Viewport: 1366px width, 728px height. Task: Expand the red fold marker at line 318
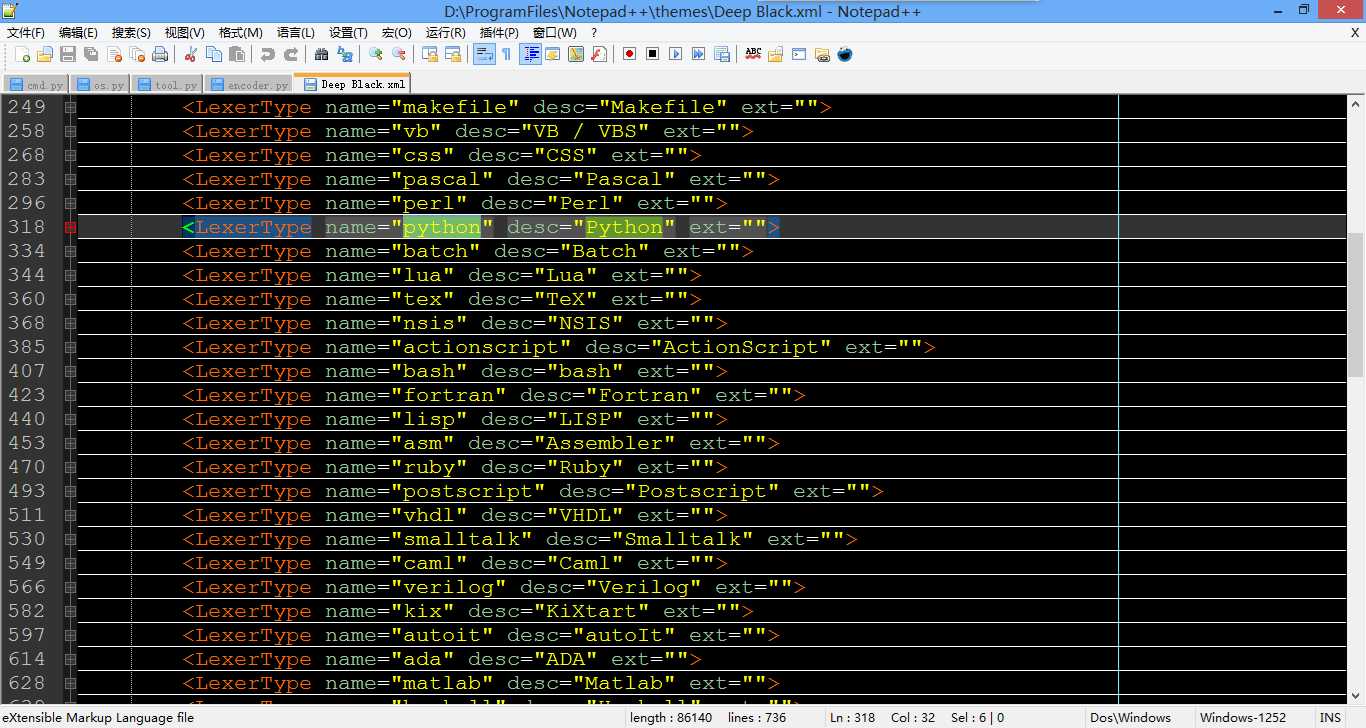pos(70,227)
